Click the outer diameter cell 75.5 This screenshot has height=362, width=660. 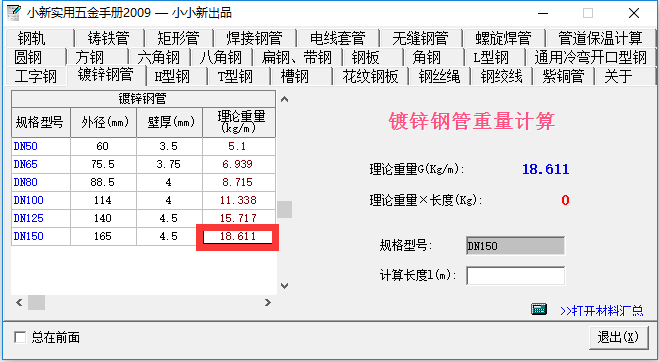point(103,164)
